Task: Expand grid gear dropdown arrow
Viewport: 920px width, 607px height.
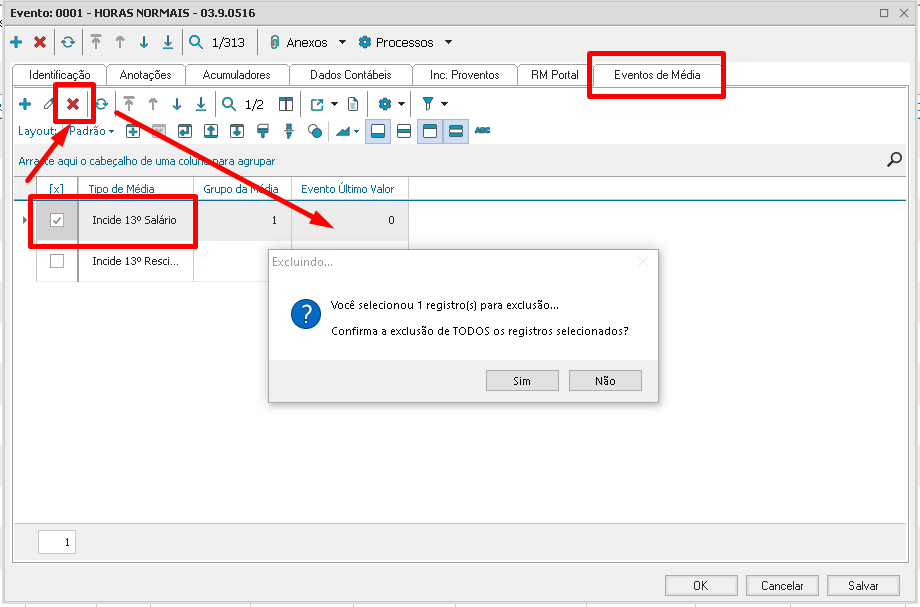Action: pos(401,104)
